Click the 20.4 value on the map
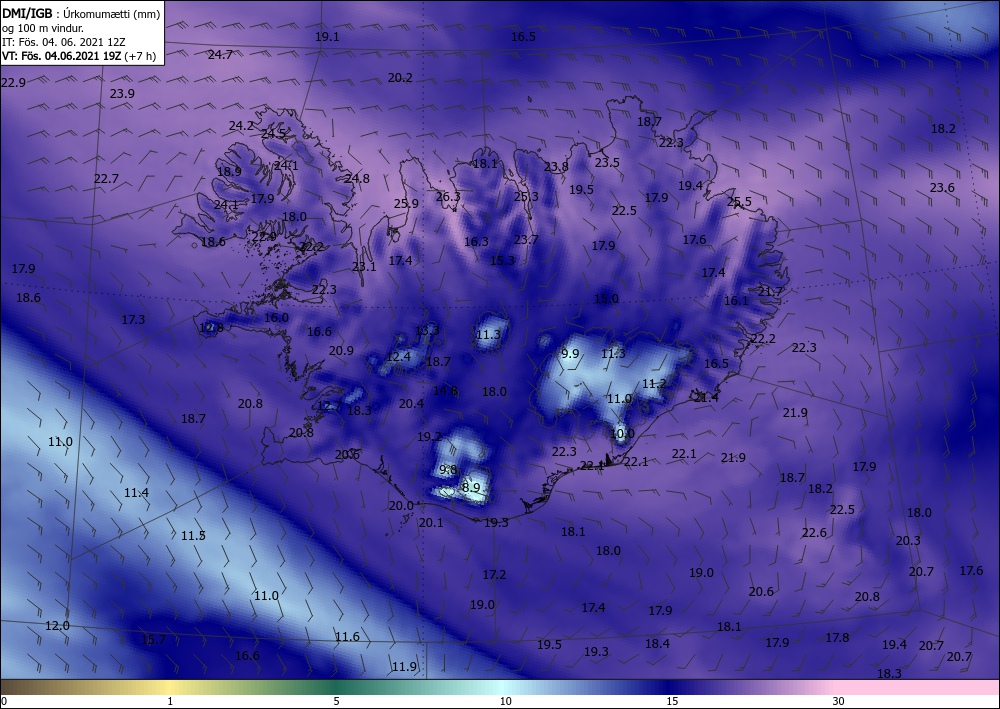The width and height of the screenshot is (1000, 709). click(411, 404)
